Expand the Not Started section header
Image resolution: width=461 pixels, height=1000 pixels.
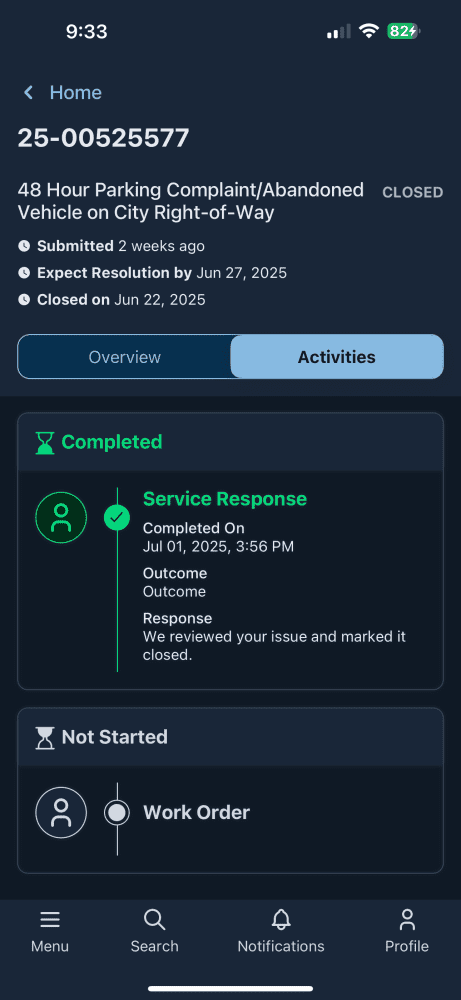click(x=230, y=737)
